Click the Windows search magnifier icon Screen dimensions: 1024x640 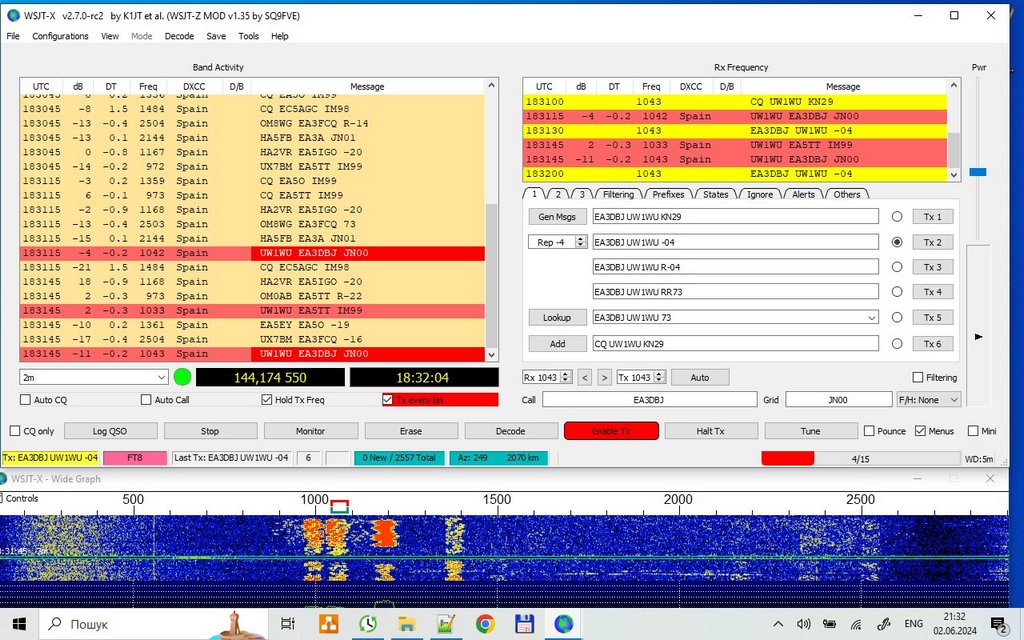pyautogui.click(x=56, y=624)
